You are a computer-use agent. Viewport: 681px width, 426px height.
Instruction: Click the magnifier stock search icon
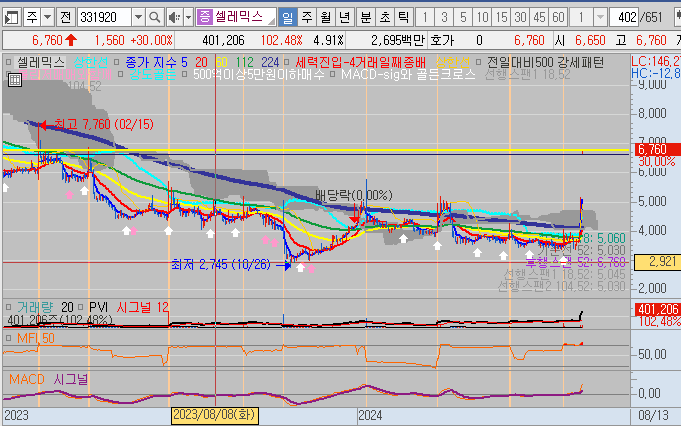154,17
